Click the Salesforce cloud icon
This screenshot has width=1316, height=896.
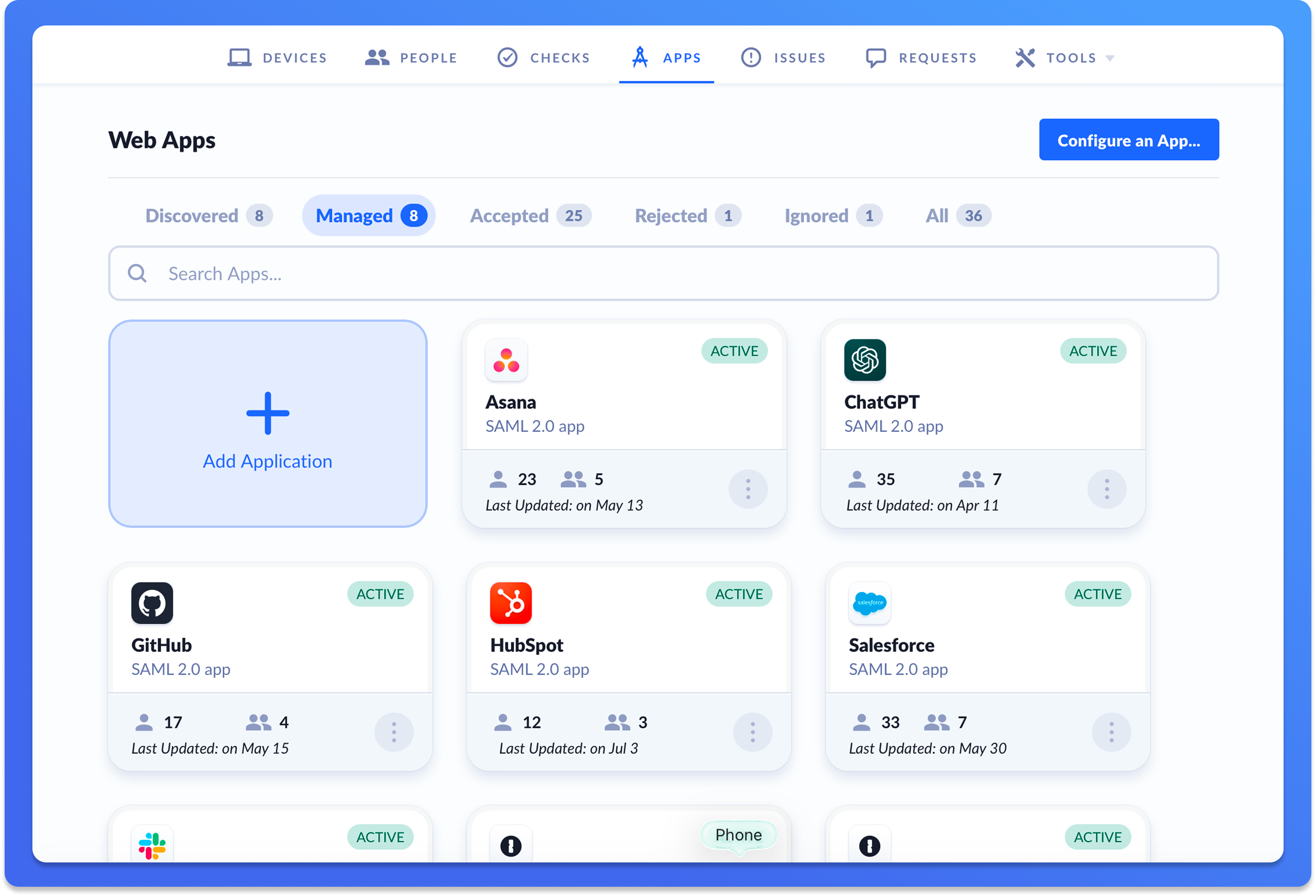[x=869, y=603]
